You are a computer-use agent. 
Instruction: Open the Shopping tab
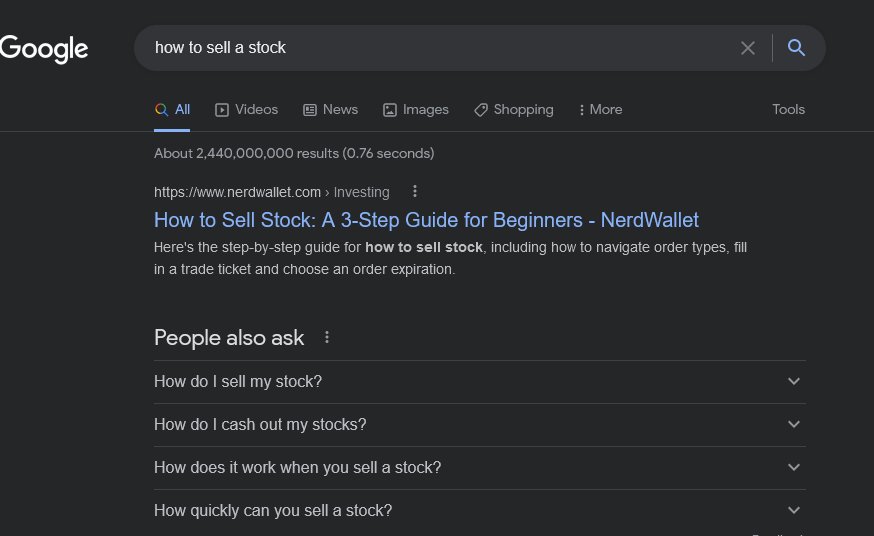[x=514, y=110]
